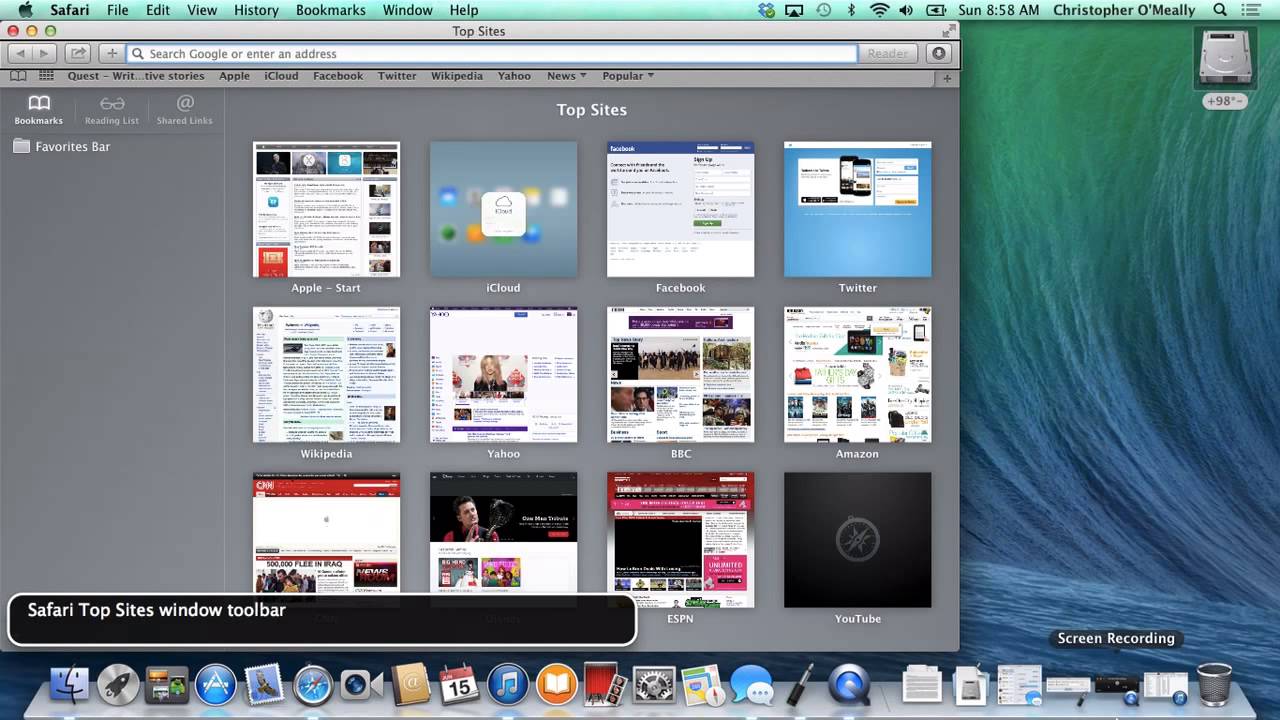Screen dimensions: 1280x720
Task: Open the File menu
Action: point(117,10)
